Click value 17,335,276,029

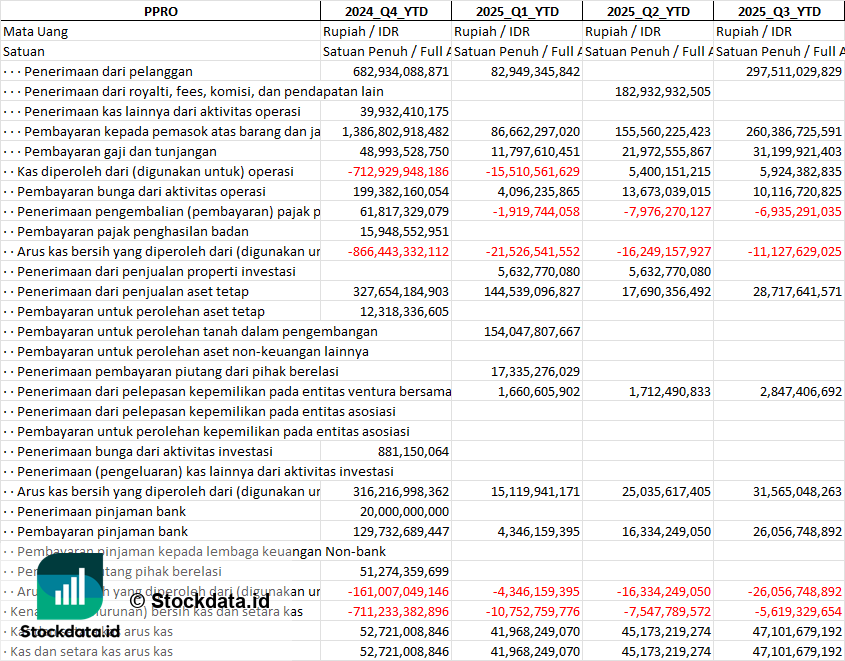tap(535, 372)
